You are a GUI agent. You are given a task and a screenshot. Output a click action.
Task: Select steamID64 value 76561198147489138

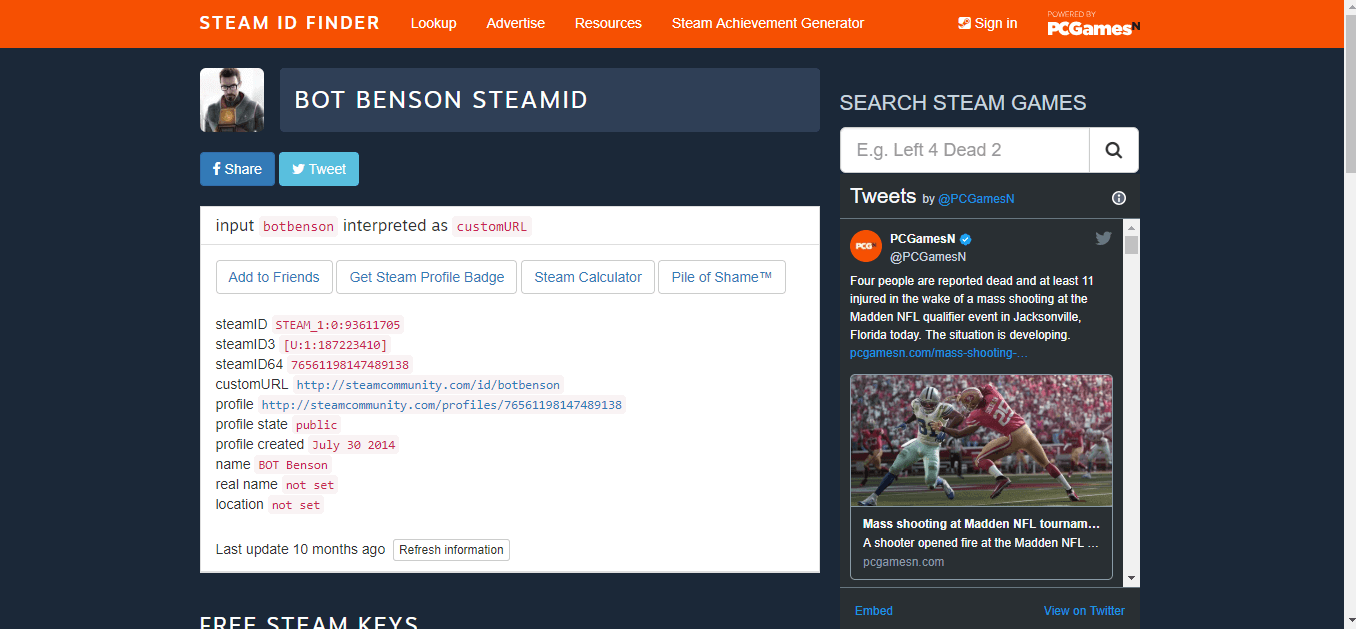[x=350, y=365]
